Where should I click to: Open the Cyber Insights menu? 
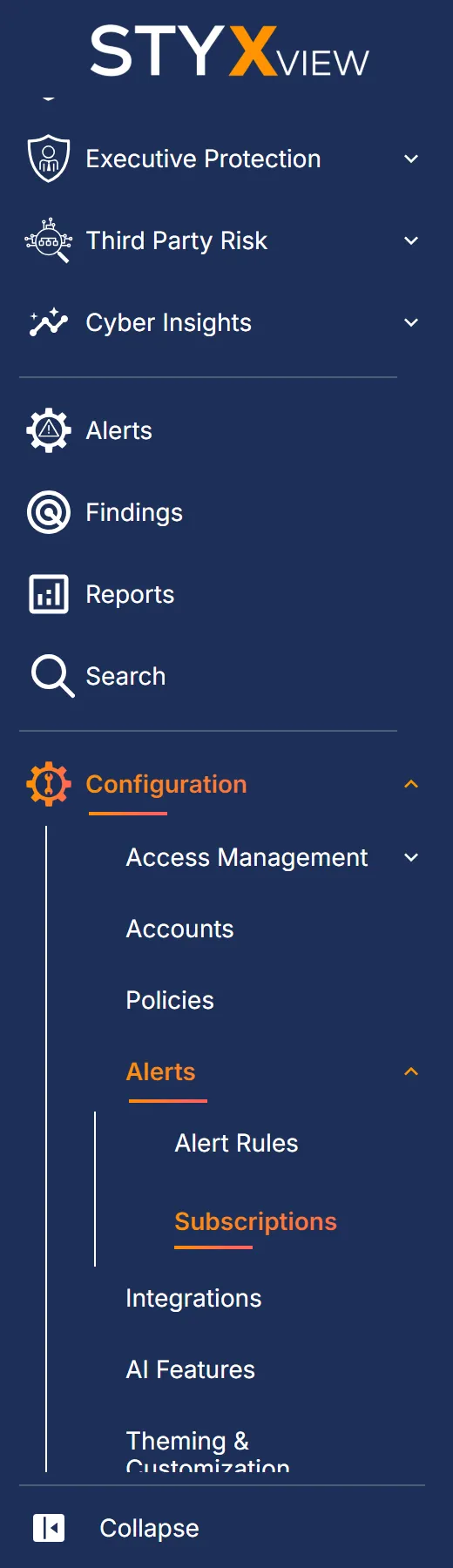(168, 322)
